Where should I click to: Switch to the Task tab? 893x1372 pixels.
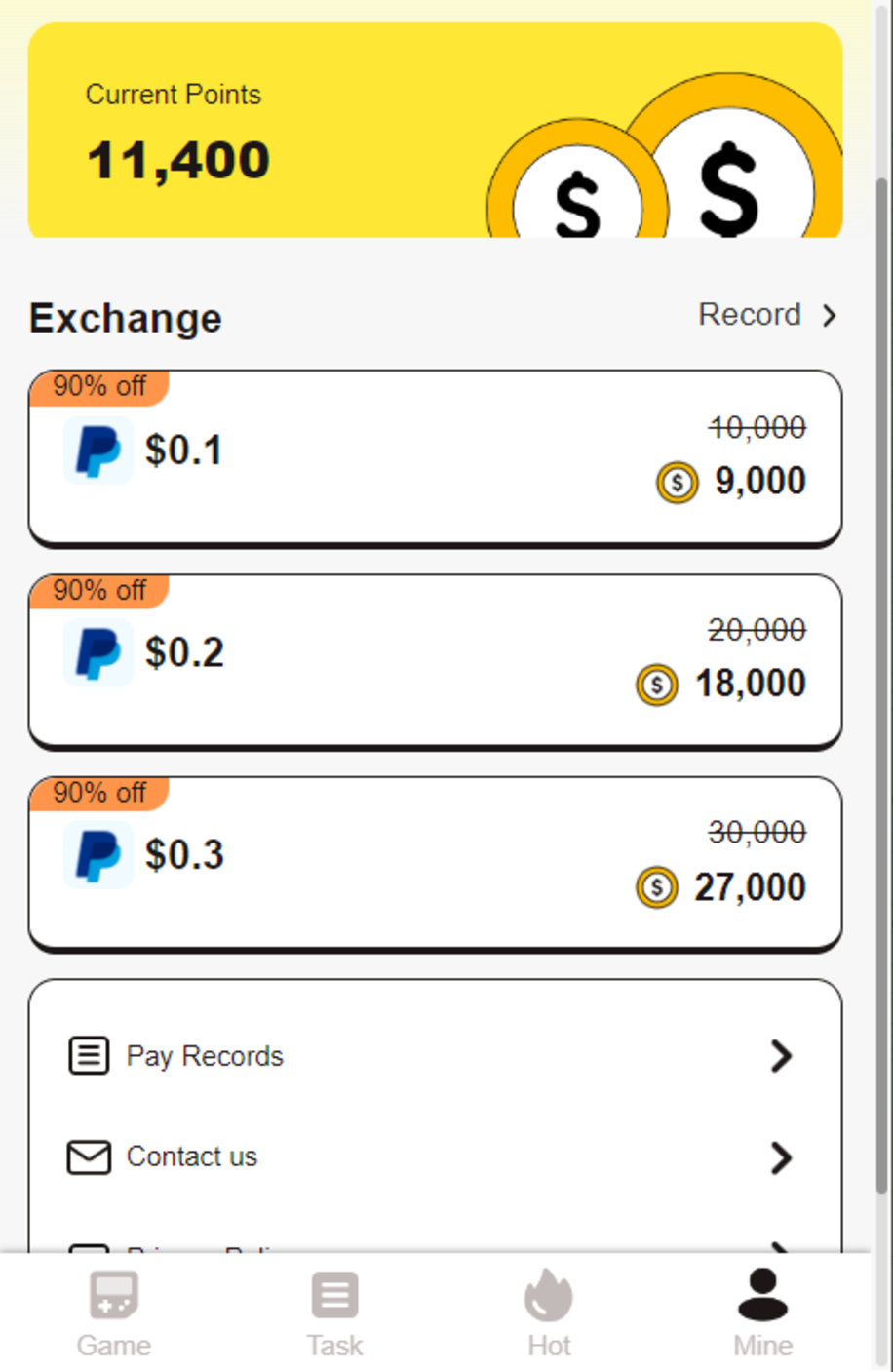click(x=334, y=1313)
